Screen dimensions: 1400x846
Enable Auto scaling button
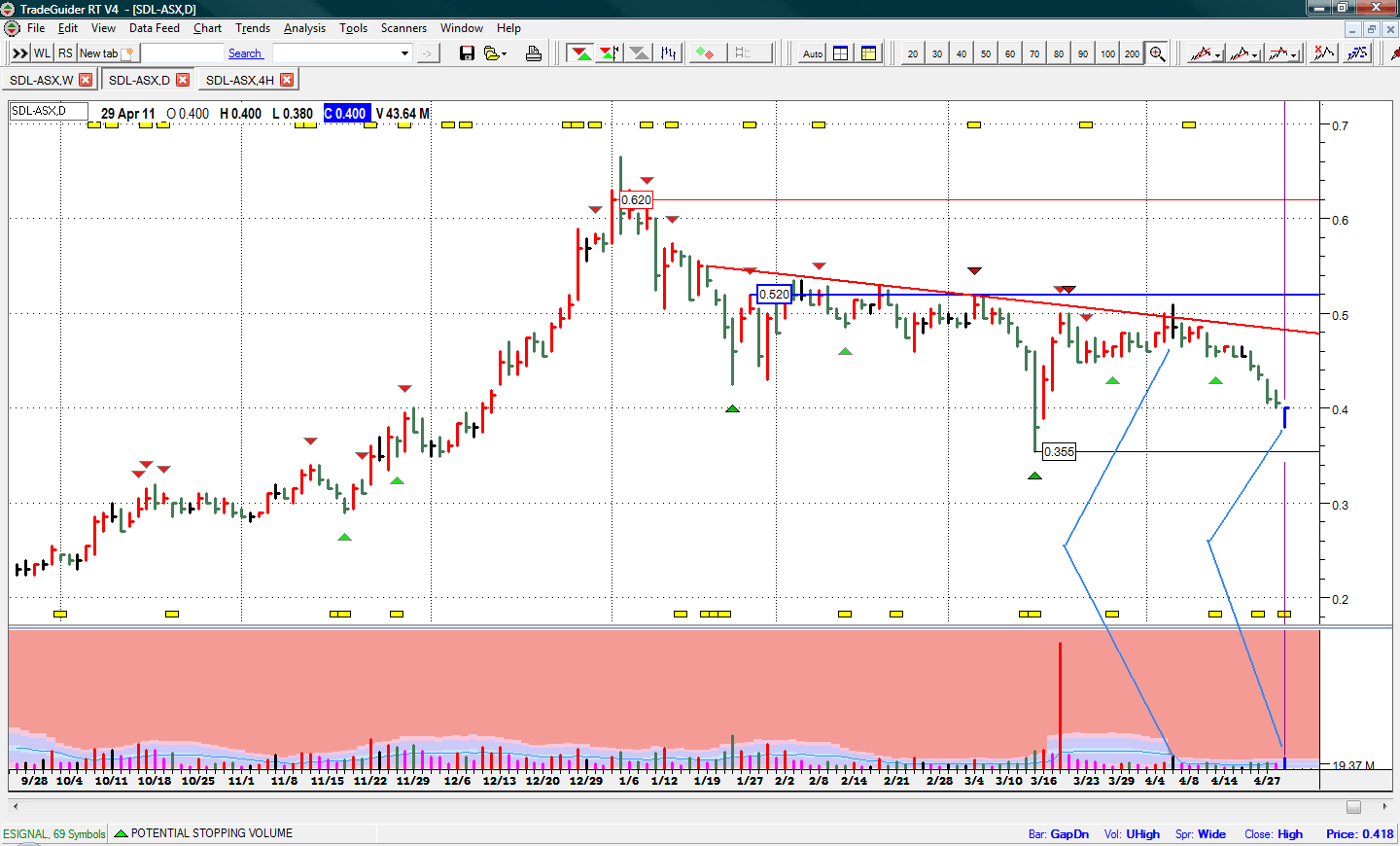click(813, 53)
